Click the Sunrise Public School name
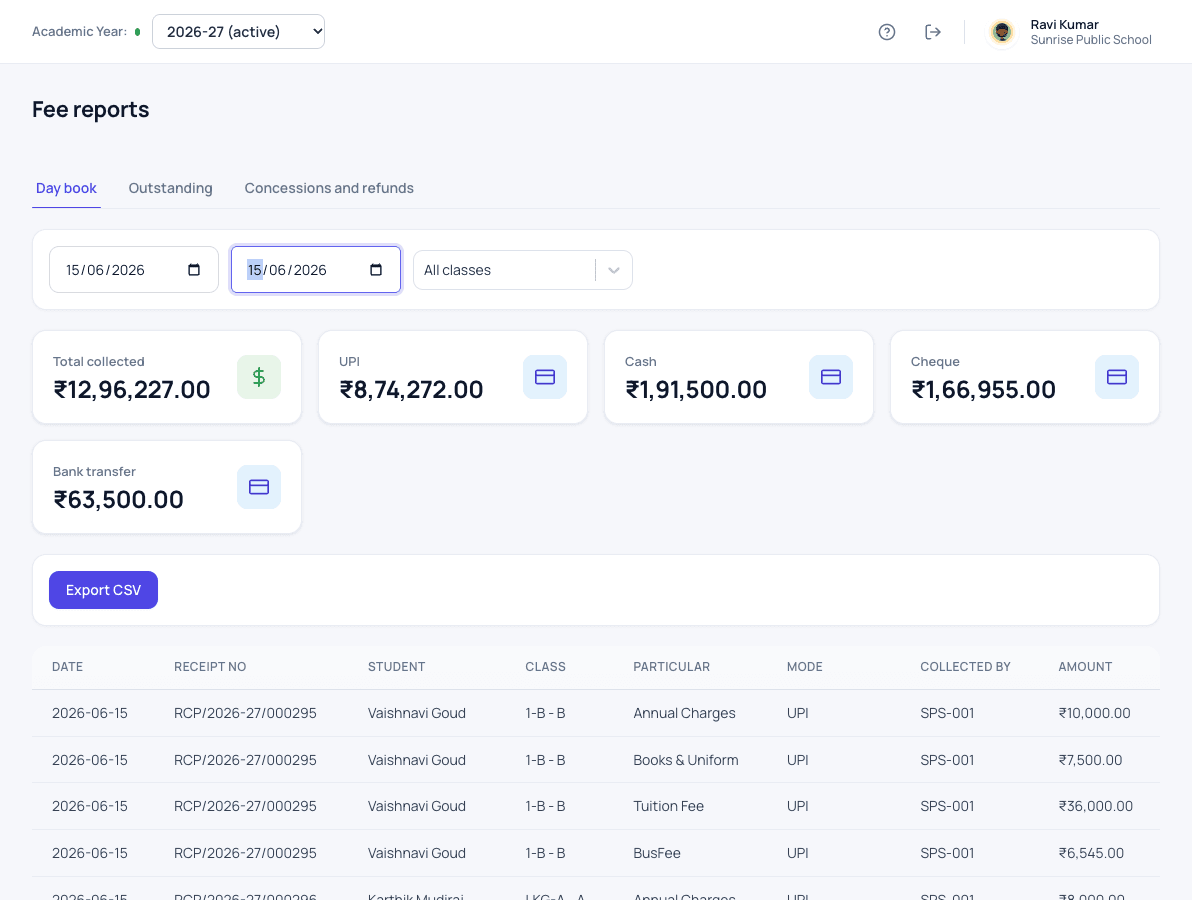1192x900 pixels. pyautogui.click(x=1091, y=40)
